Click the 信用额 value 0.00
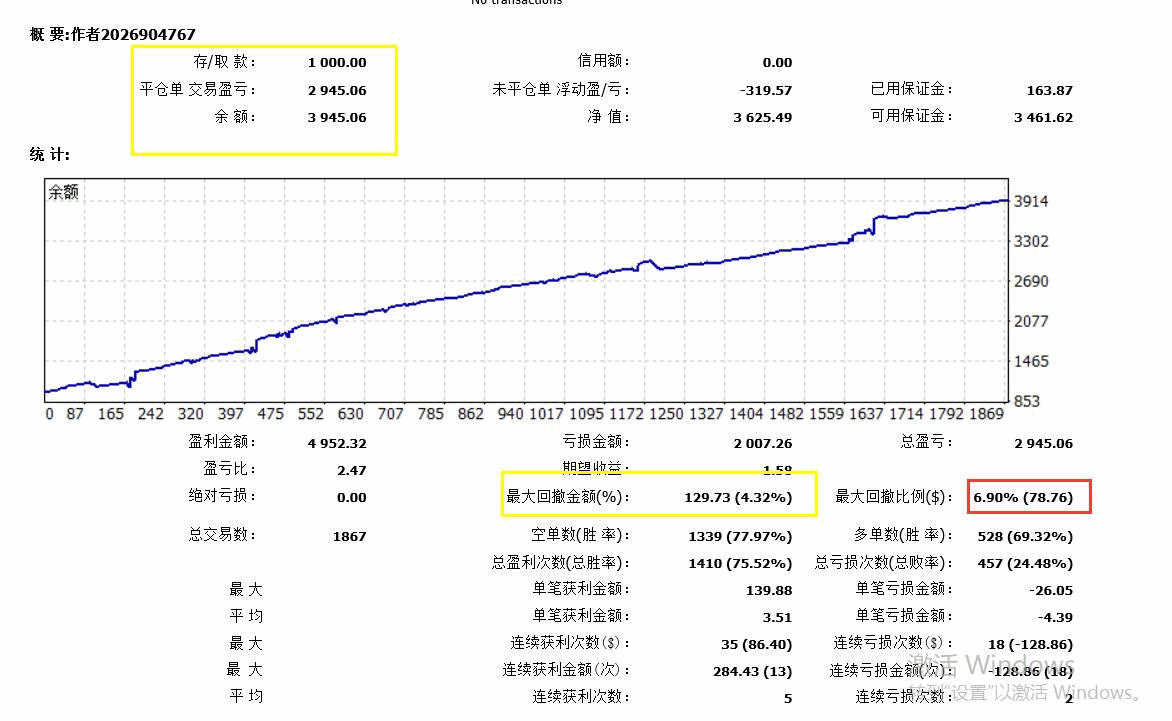 776,63
